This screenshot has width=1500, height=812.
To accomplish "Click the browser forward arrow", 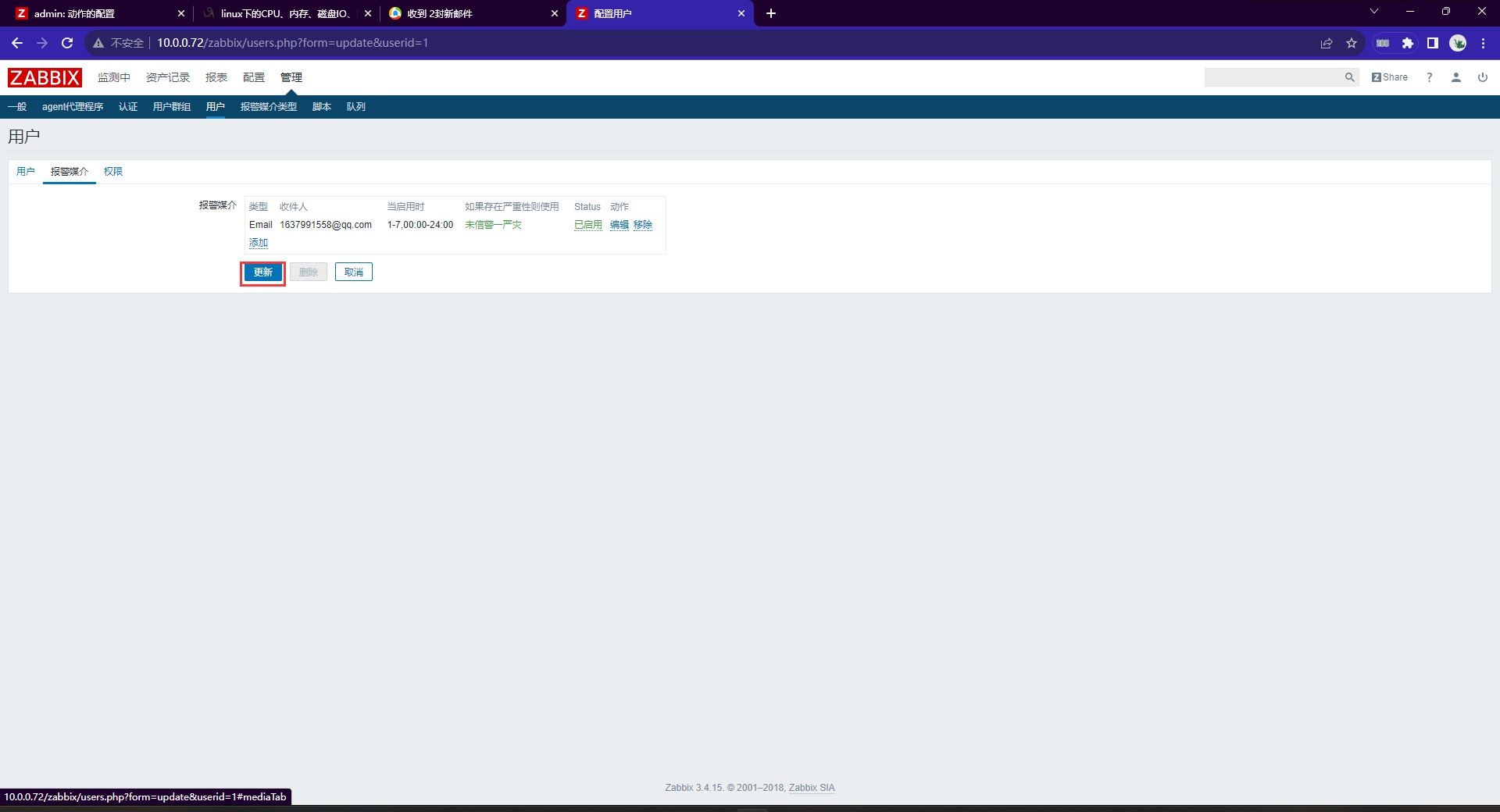I will [42, 43].
